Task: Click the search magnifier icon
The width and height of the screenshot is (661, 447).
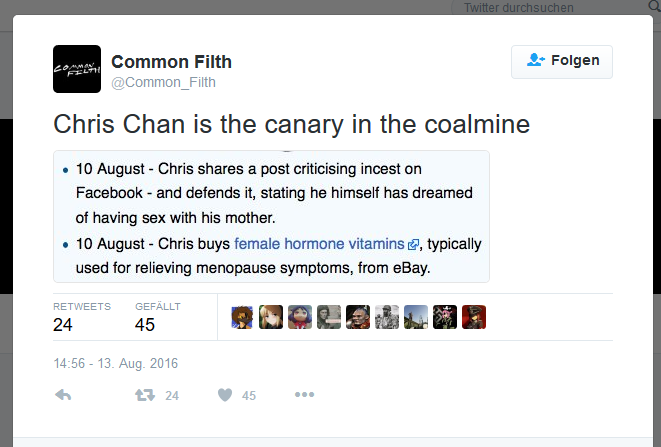Action: 655,6
